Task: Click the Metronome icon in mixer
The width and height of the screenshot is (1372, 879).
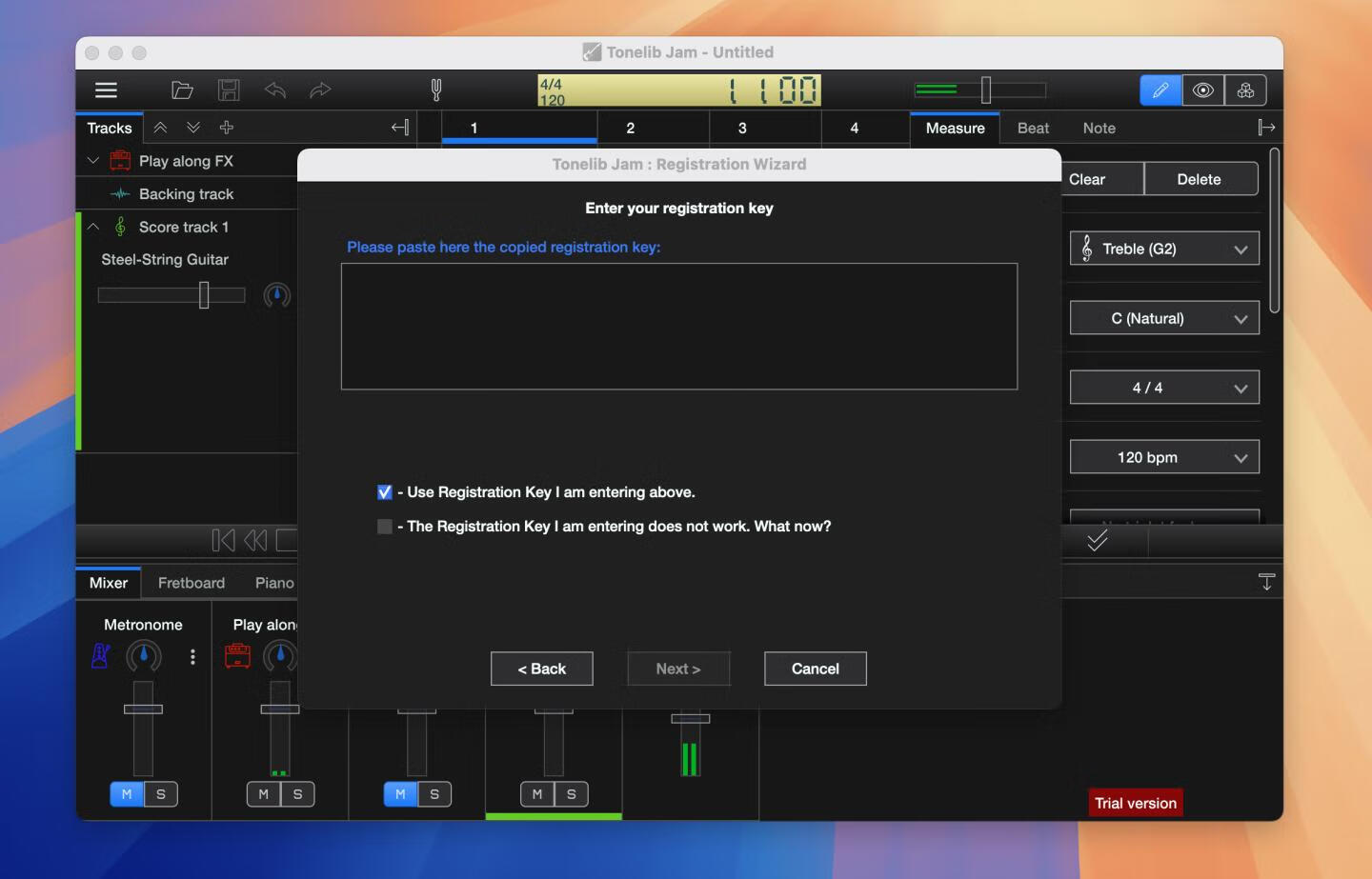Action: [101, 656]
